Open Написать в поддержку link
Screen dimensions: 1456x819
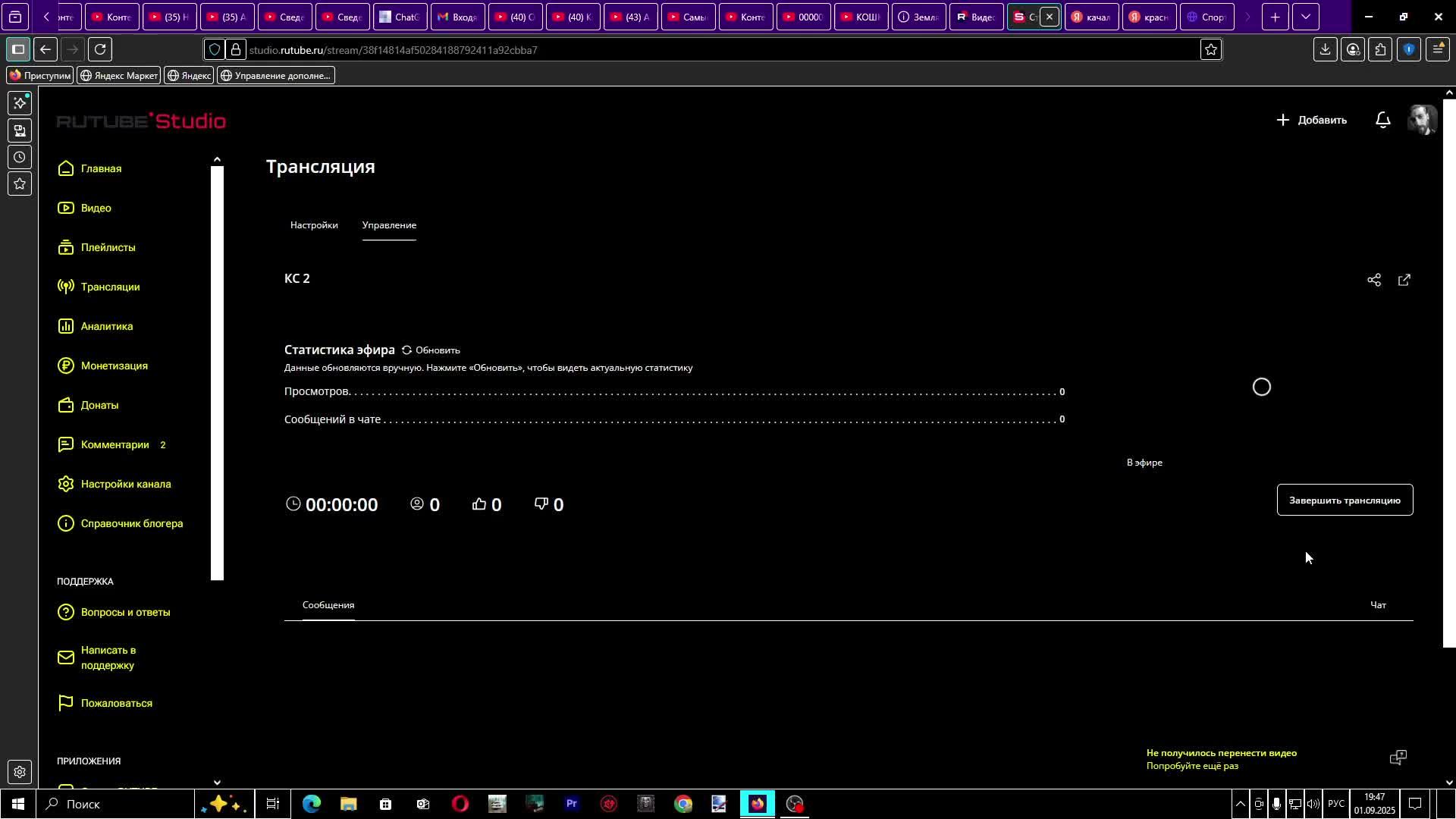[x=108, y=657]
